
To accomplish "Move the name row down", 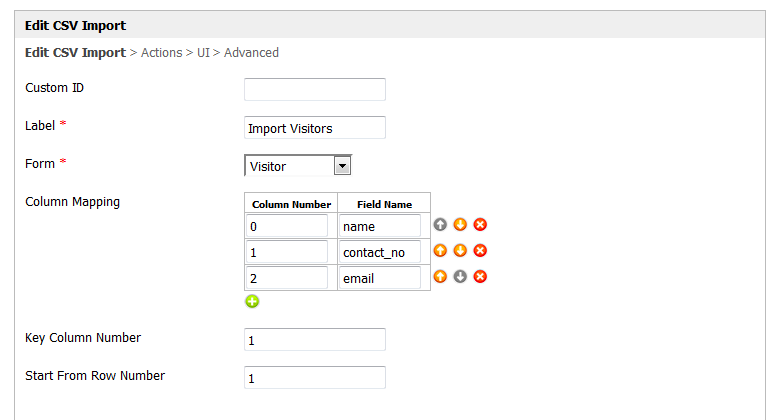I will tap(460, 225).
